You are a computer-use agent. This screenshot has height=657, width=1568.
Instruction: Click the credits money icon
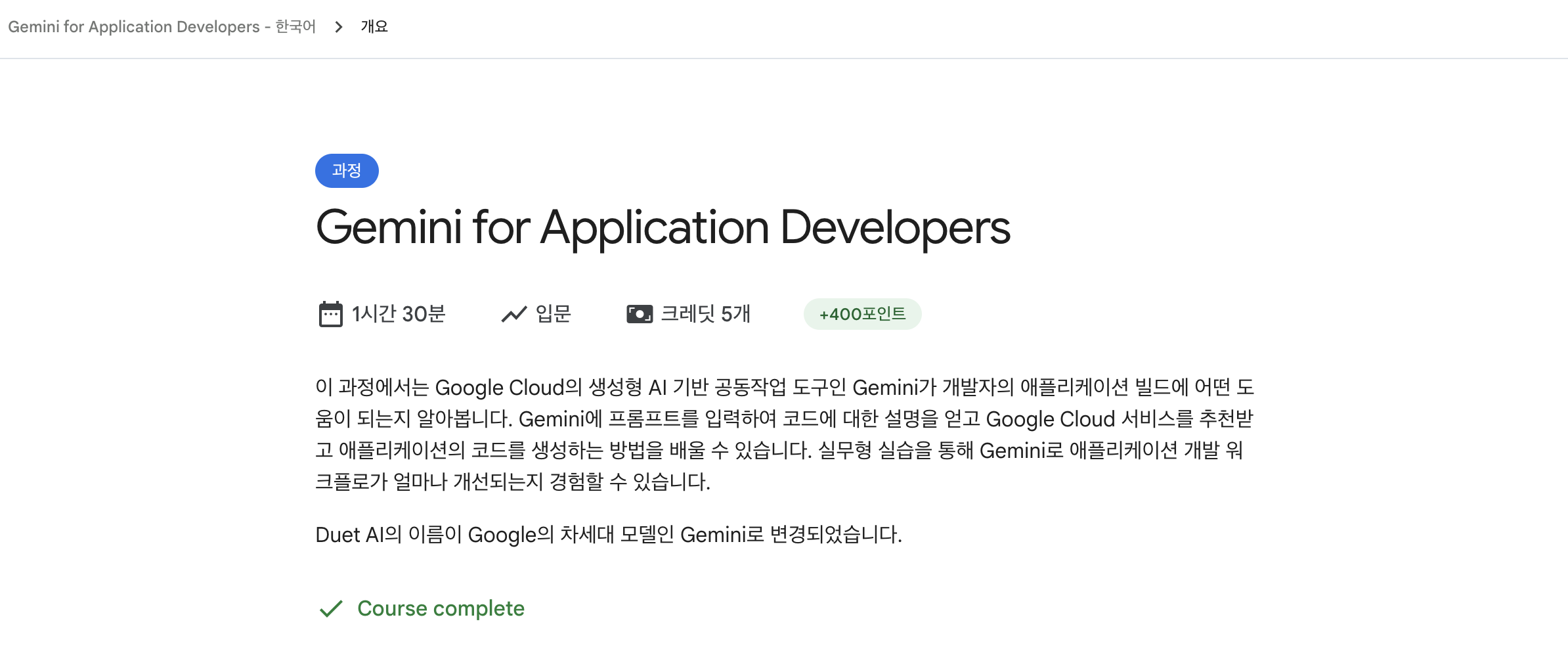pos(640,314)
